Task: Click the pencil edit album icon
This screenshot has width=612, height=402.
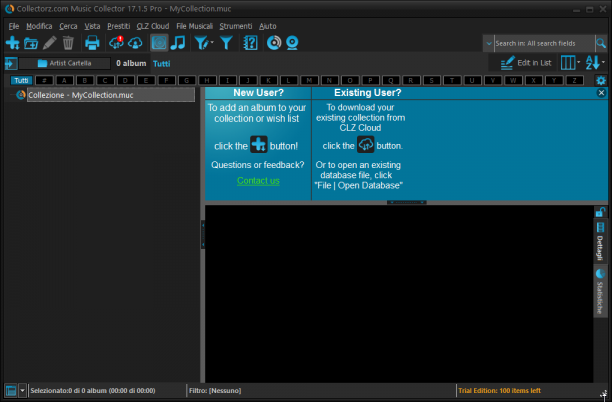Action: 50,43
